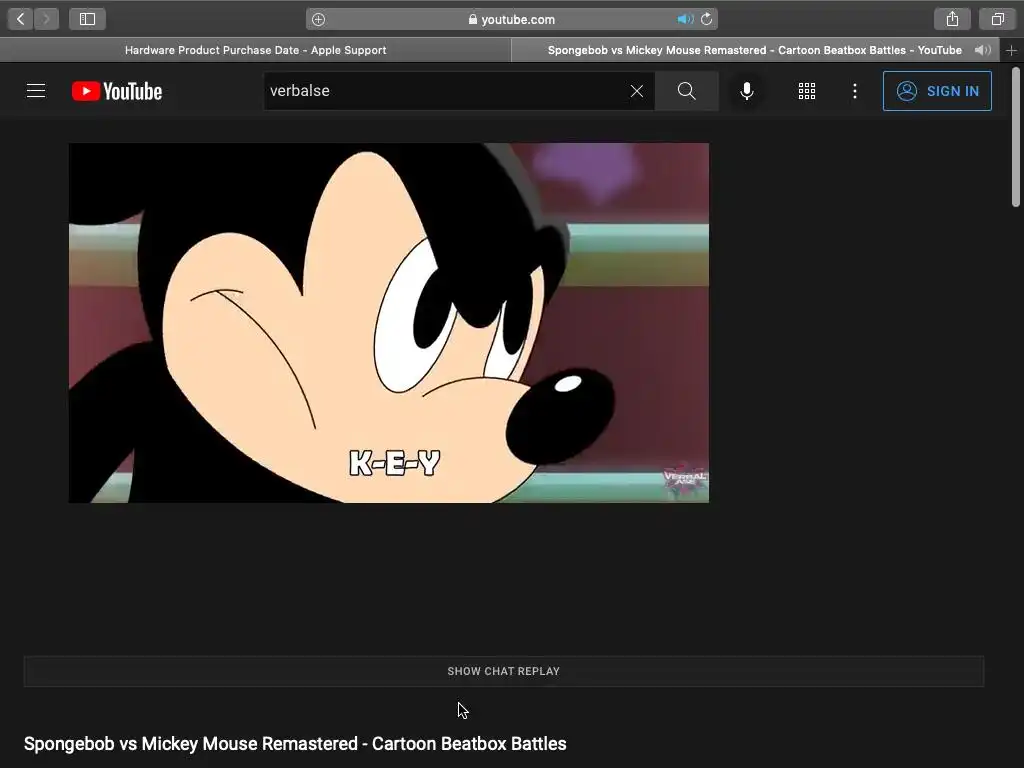Click the page's vertical scrollbar thumb

1016,137
